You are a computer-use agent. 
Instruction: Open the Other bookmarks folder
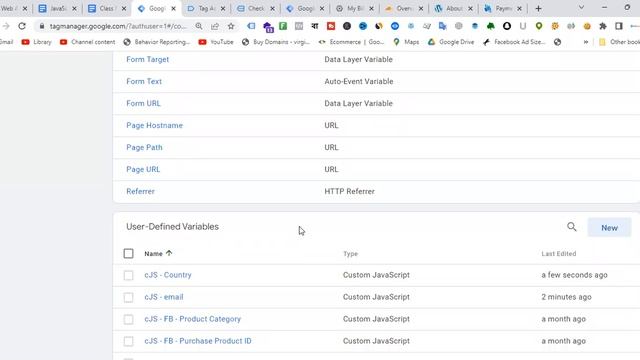619,42
